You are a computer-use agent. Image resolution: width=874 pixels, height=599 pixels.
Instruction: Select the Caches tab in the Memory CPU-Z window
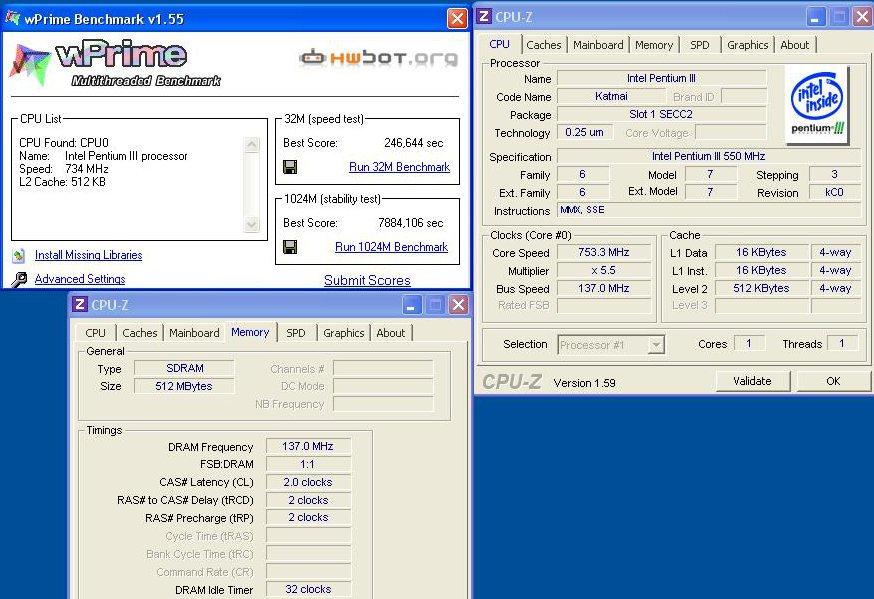[139, 333]
